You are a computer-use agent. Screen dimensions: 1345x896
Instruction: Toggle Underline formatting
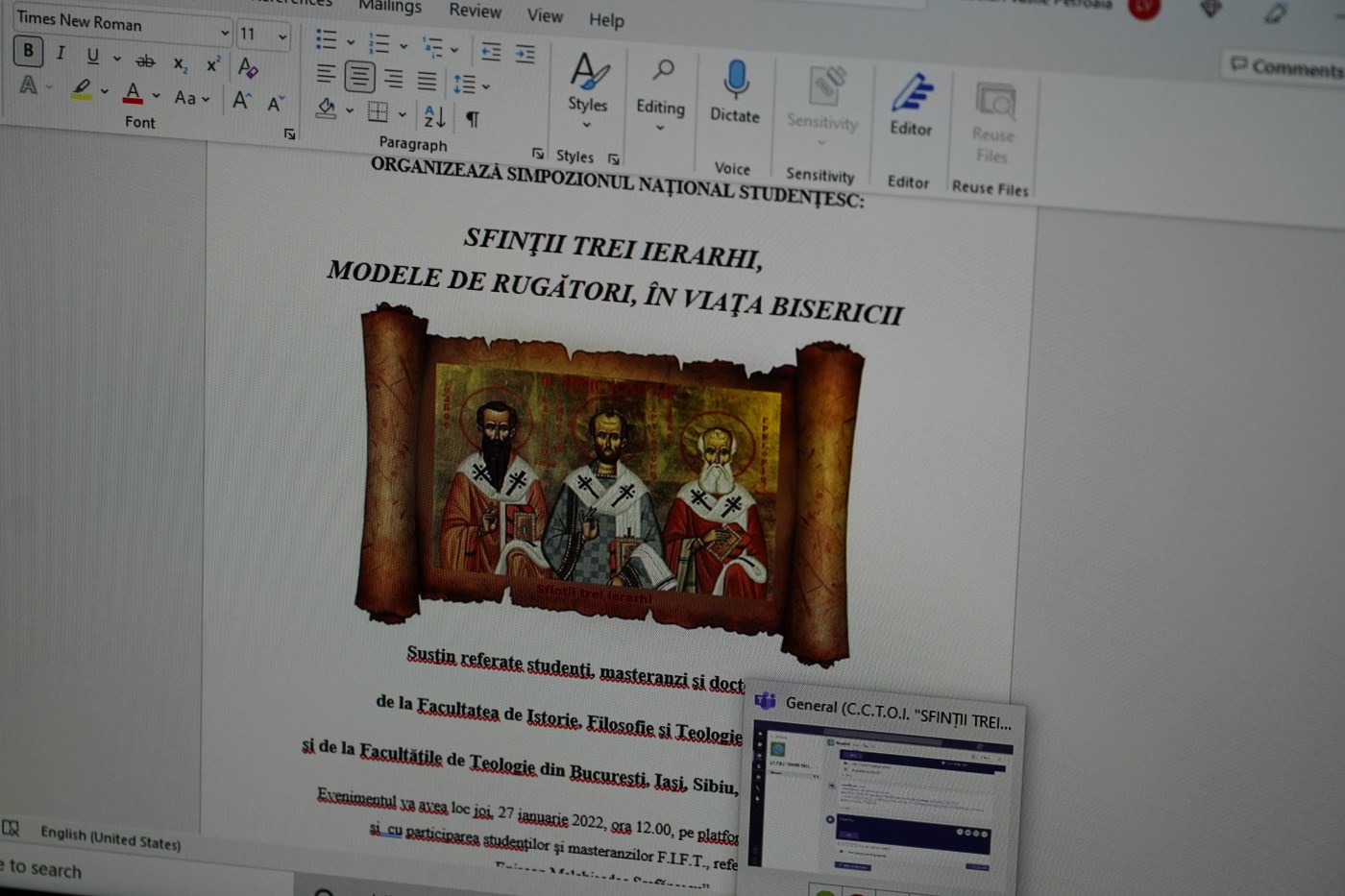pyautogui.click(x=92, y=56)
